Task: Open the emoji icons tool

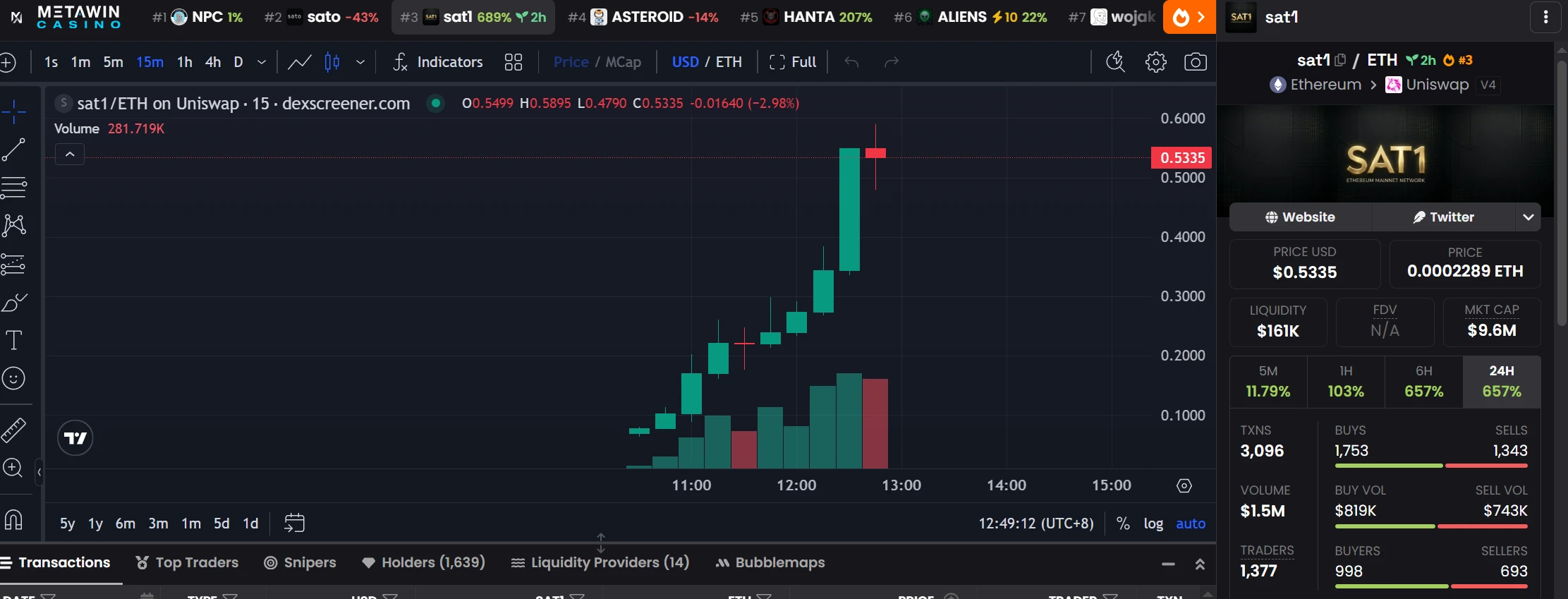Action: (14, 379)
